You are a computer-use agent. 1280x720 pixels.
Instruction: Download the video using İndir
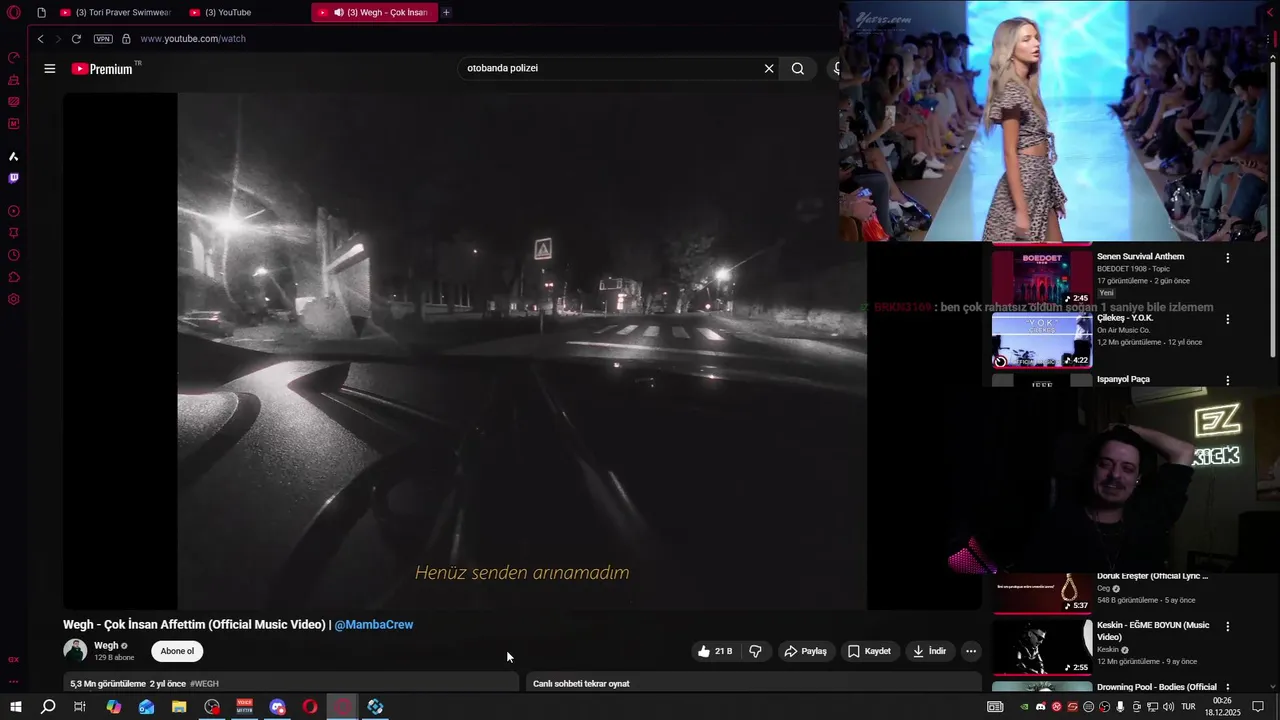929,651
